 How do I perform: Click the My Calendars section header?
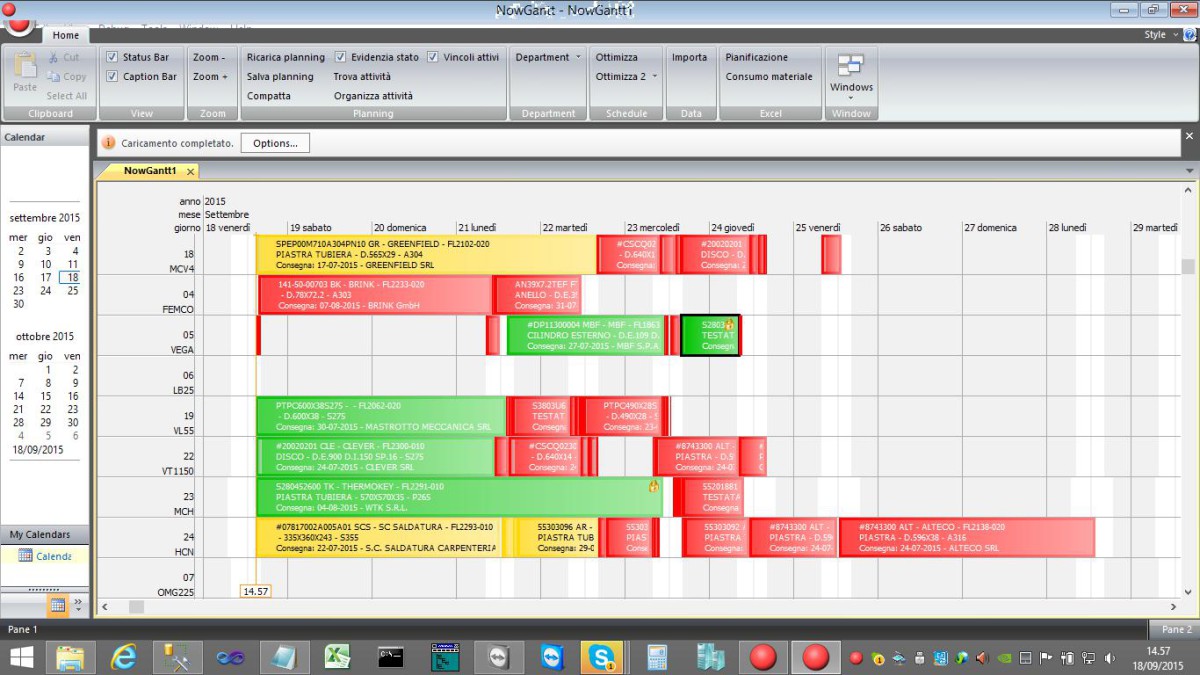click(44, 535)
